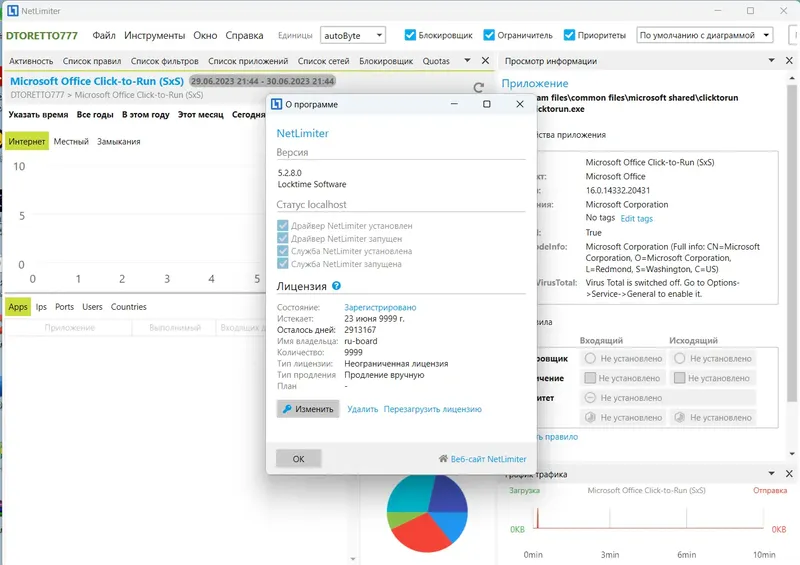Click the Указать время period option
The width and height of the screenshot is (800, 565).
38,114
